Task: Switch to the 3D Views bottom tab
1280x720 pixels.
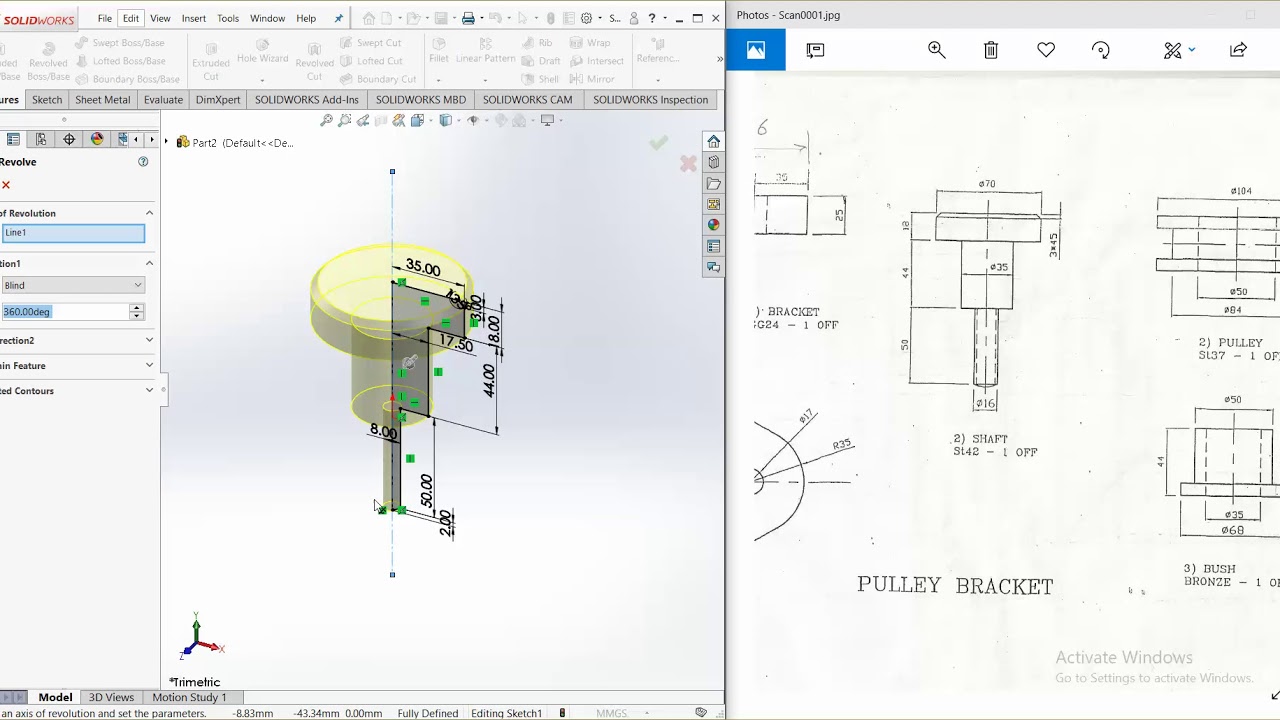Action: pyautogui.click(x=111, y=697)
